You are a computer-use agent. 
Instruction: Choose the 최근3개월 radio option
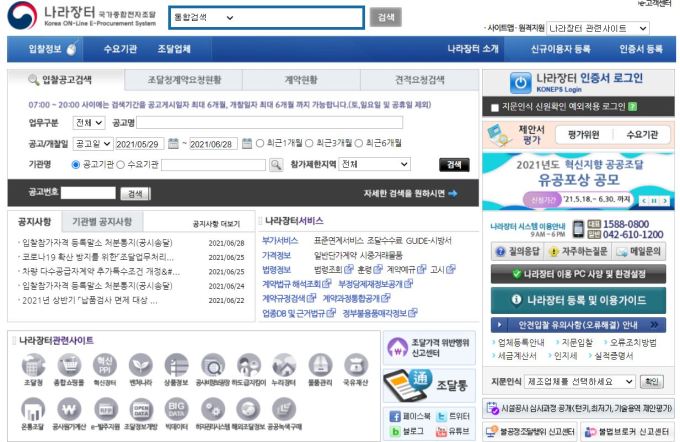(307, 142)
